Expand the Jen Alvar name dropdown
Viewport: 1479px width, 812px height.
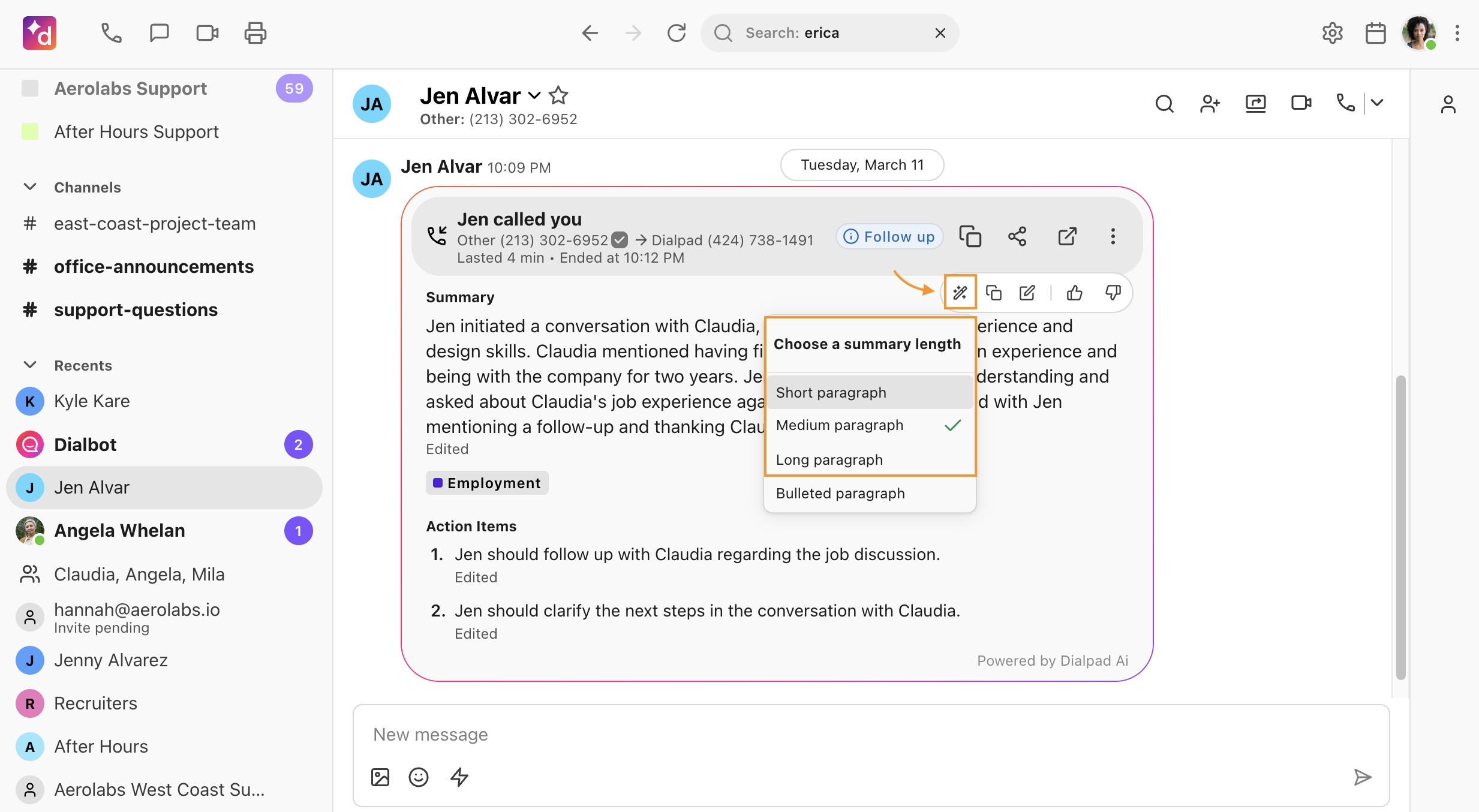pyautogui.click(x=534, y=96)
